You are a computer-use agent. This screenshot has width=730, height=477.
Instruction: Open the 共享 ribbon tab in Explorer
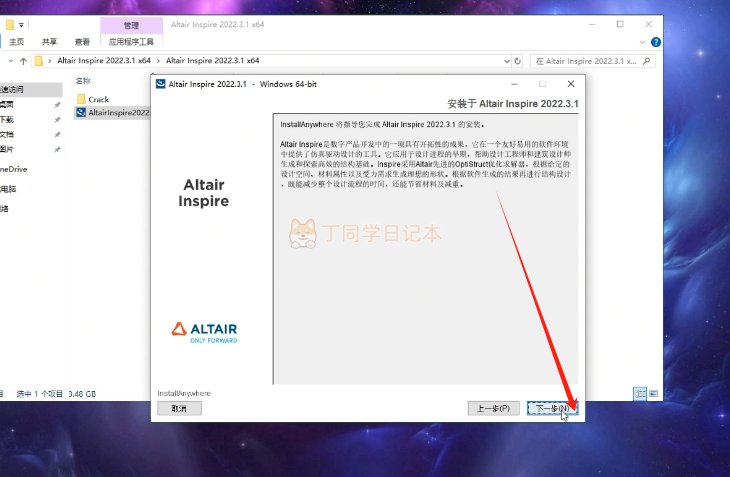49,42
